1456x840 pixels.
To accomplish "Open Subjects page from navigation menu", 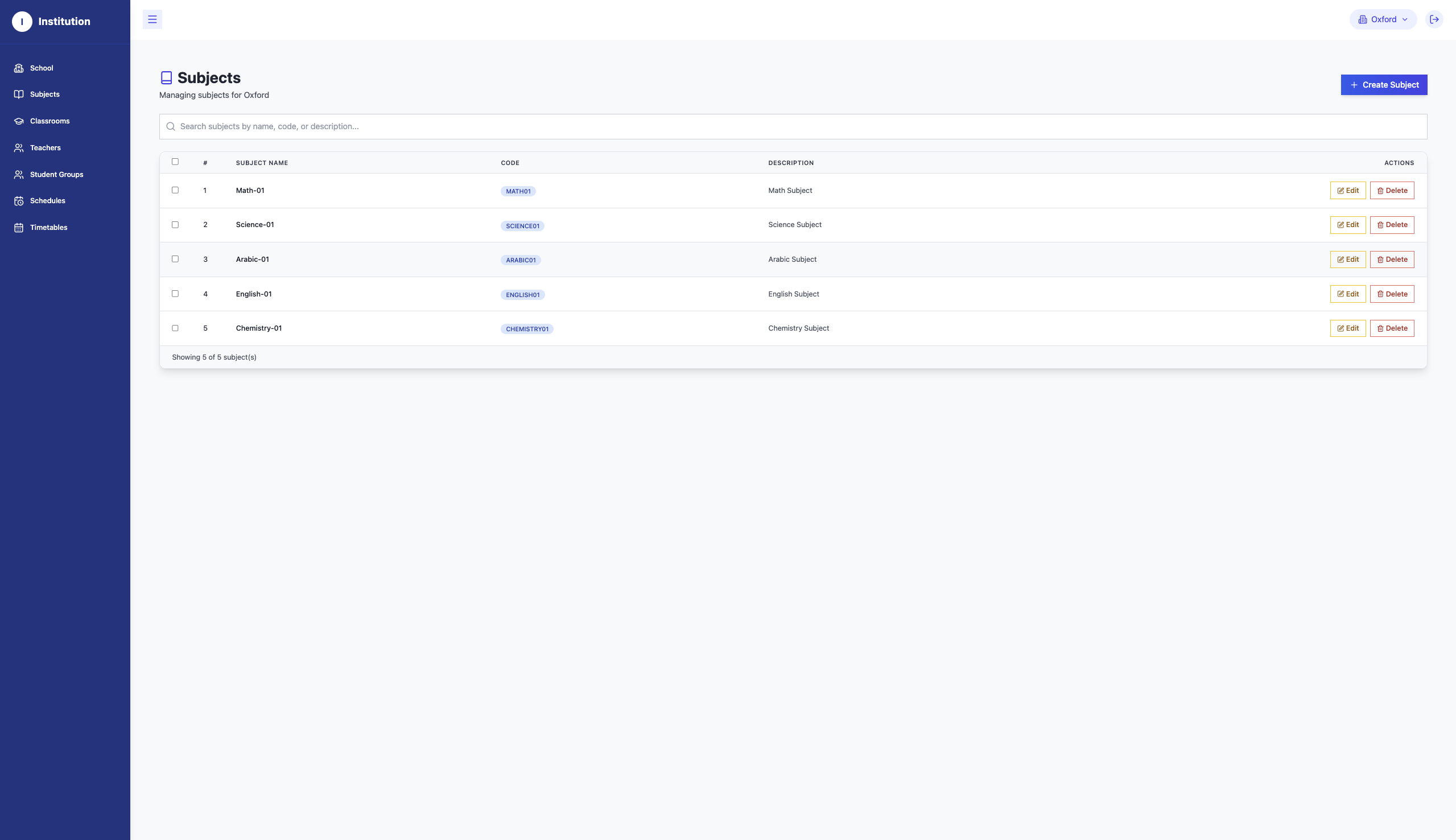I will coord(44,93).
